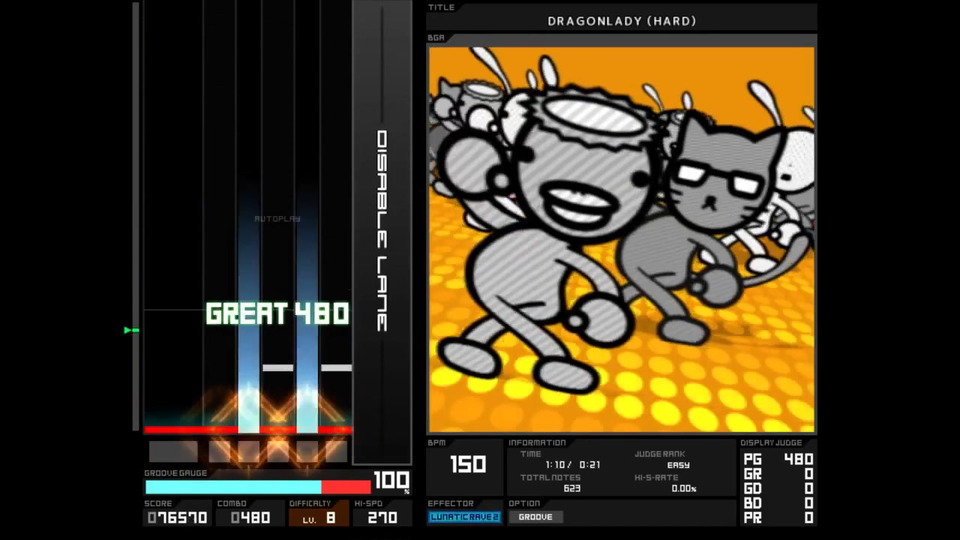Click the AUTOPLAY label in the lanes
Screen dimensions: 960x540
pyautogui.click(x=277, y=219)
